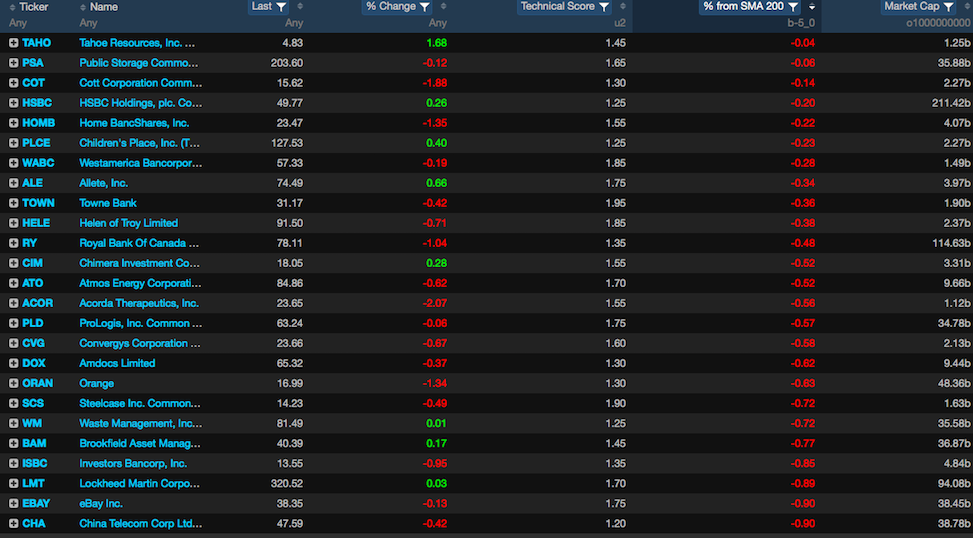Click PSA last price 203.60
Image resolution: width=973 pixels, height=538 pixels.
[287, 63]
